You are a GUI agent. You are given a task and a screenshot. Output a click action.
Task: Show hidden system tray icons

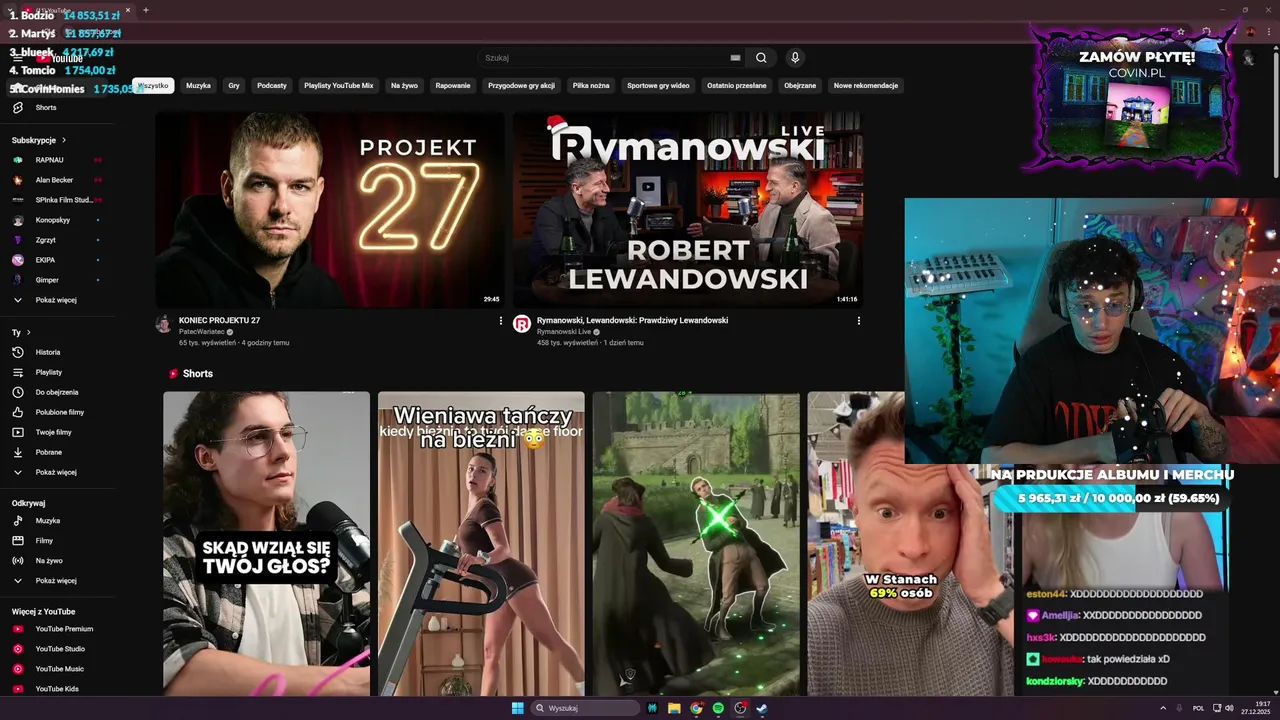[x=1163, y=708]
